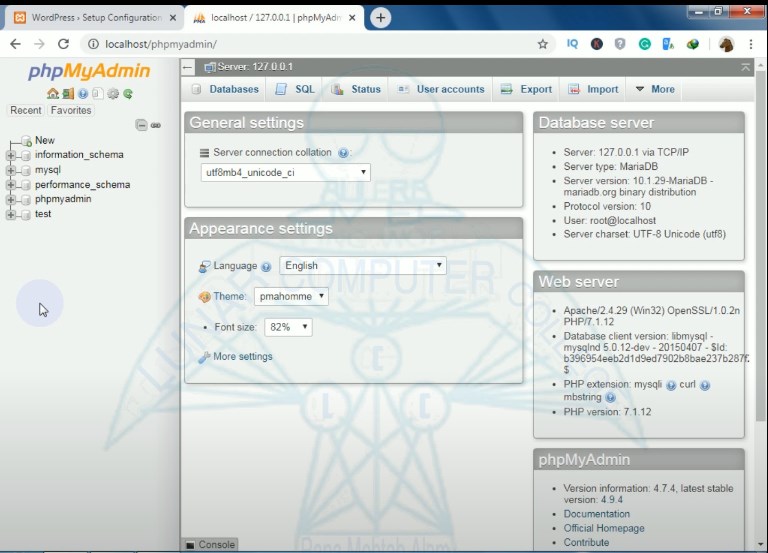Expand the phpmyadmin database node
This screenshot has width=768, height=553.
point(11,200)
